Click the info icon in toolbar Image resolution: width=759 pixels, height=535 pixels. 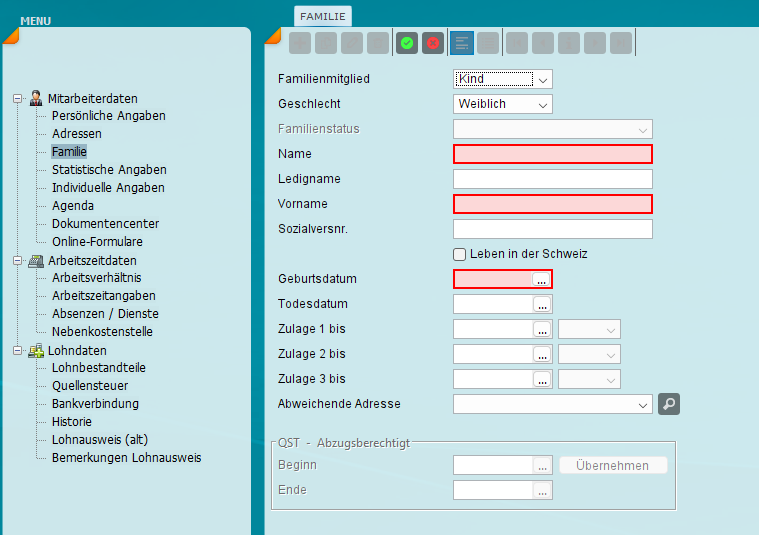tap(569, 44)
